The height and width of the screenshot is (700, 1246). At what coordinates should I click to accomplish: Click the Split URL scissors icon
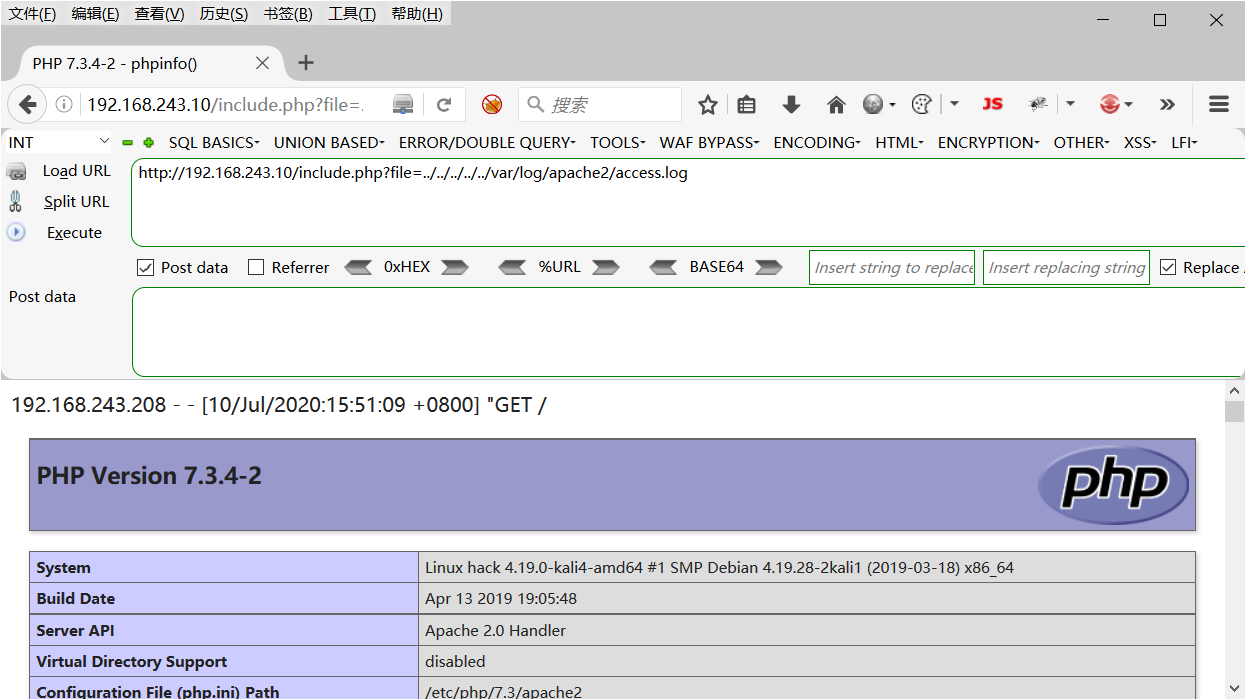[15, 202]
